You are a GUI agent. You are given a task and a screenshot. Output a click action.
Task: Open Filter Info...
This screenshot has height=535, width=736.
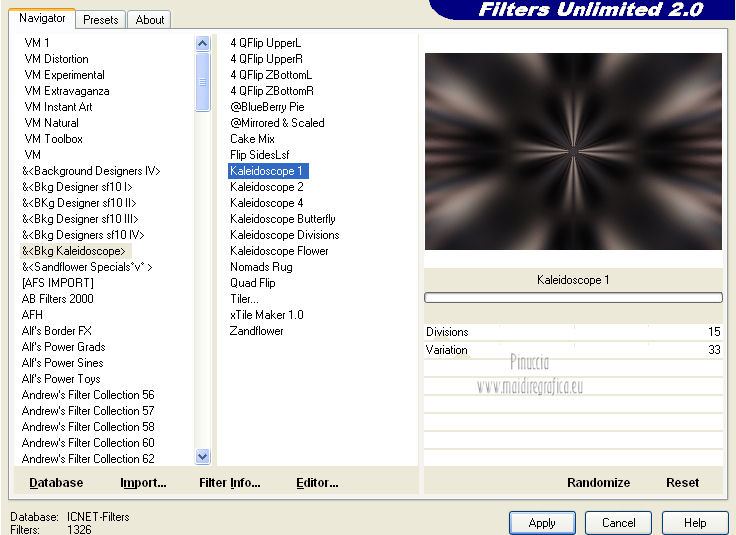[230, 482]
